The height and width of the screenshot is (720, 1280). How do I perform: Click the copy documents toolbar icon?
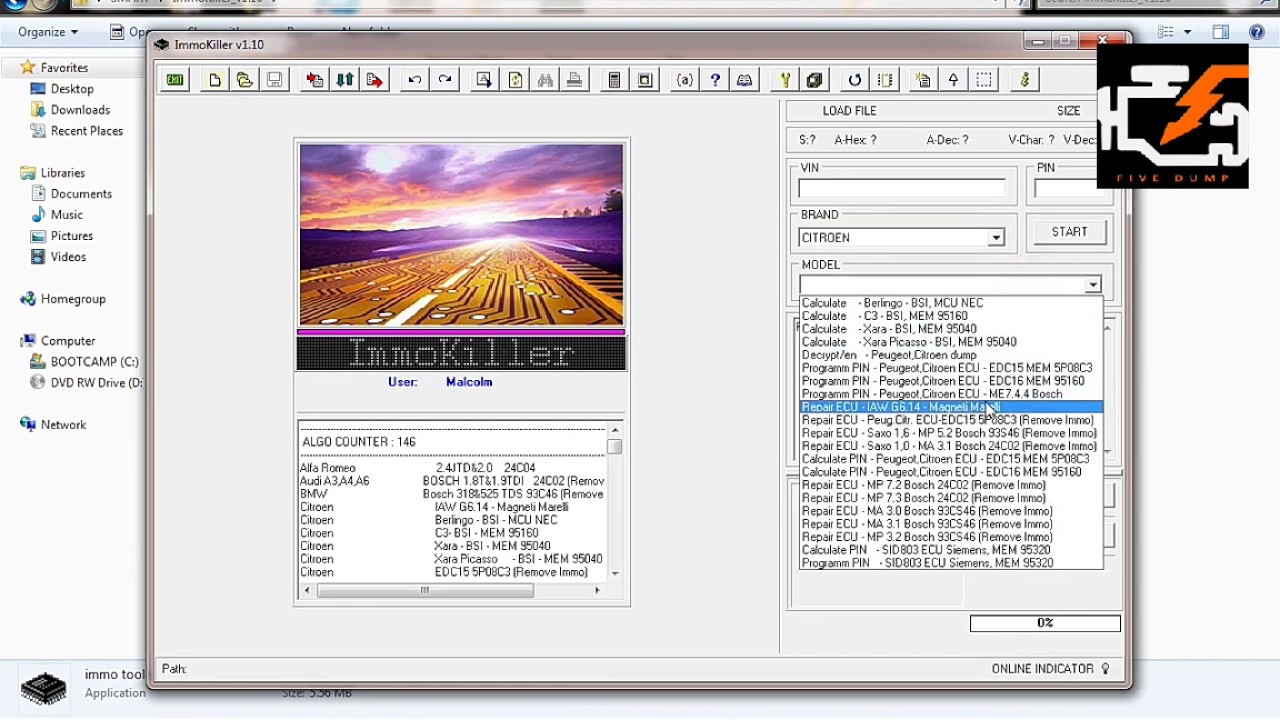pos(924,80)
